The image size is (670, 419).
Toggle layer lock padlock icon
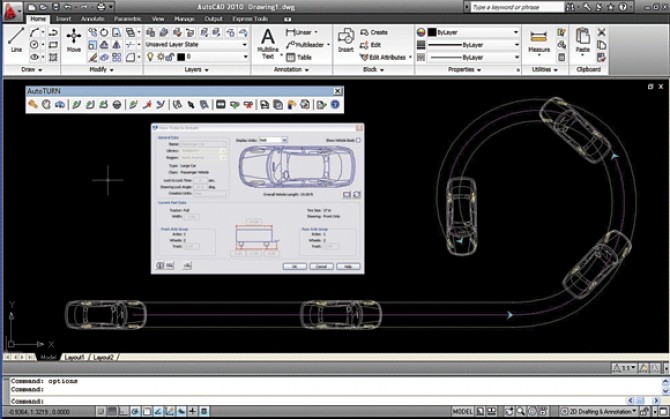click(x=170, y=57)
